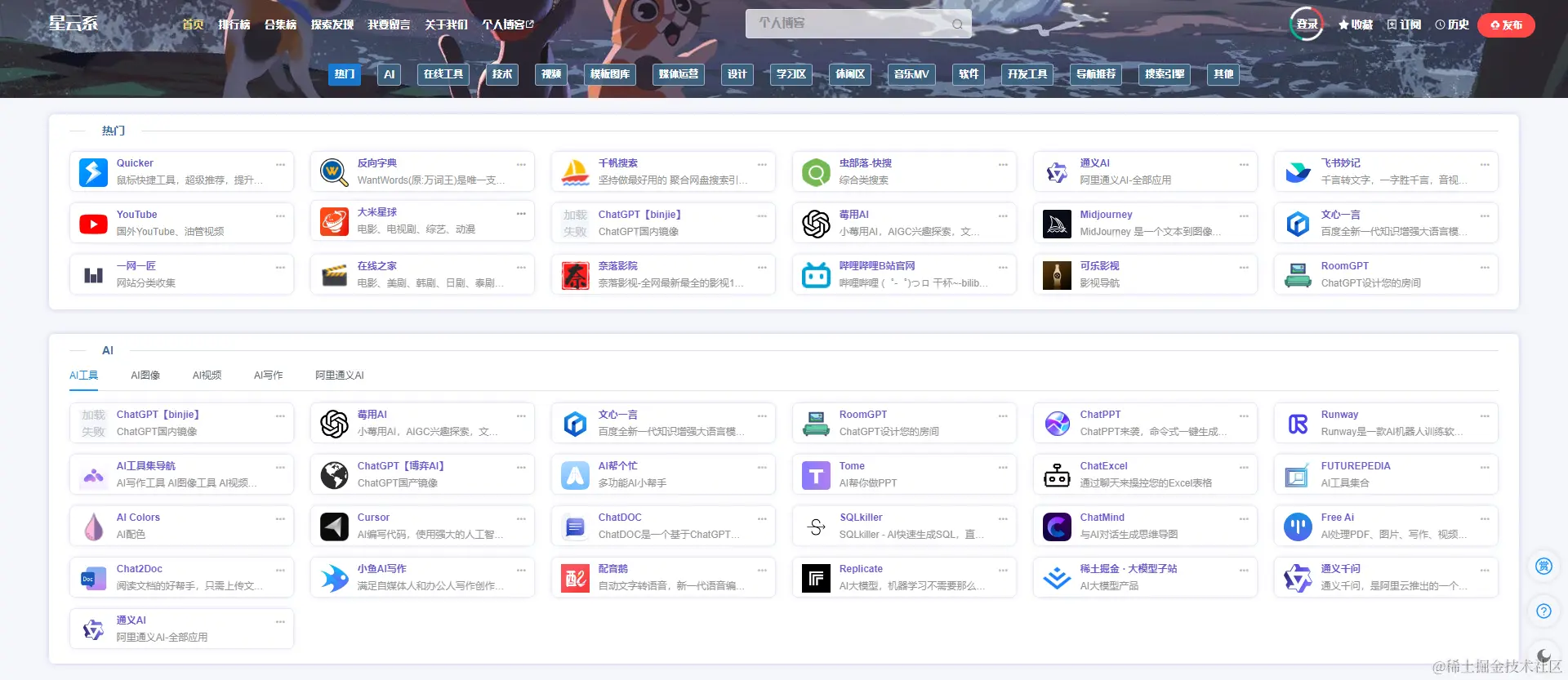Expand the ellipsis menu on 可乐影视 card

click(1244, 267)
